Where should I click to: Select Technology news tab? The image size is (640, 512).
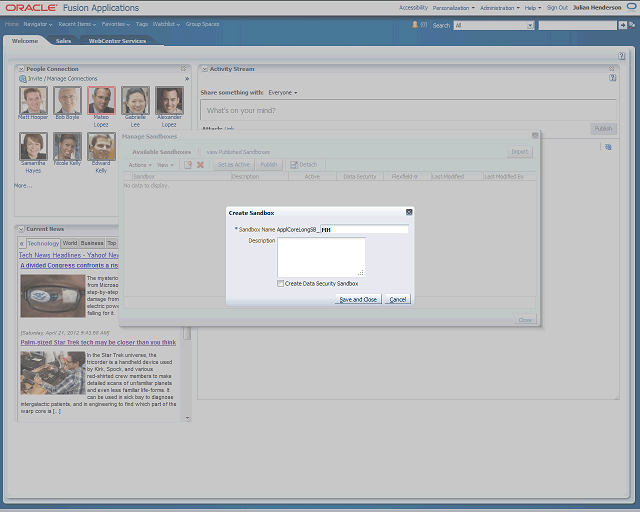(43, 243)
